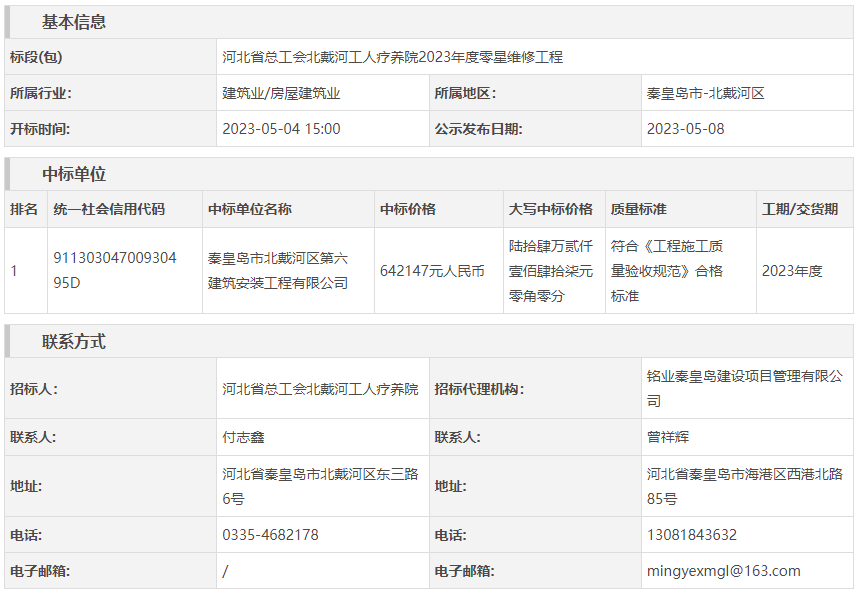Click the 统一社会信用代码 column header
Screen dimensions: 858x596
click(x=109, y=209)
